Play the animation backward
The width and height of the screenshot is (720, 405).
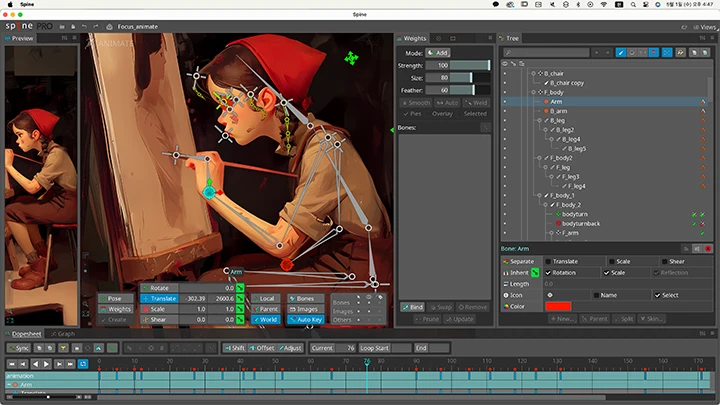[36, 364]
